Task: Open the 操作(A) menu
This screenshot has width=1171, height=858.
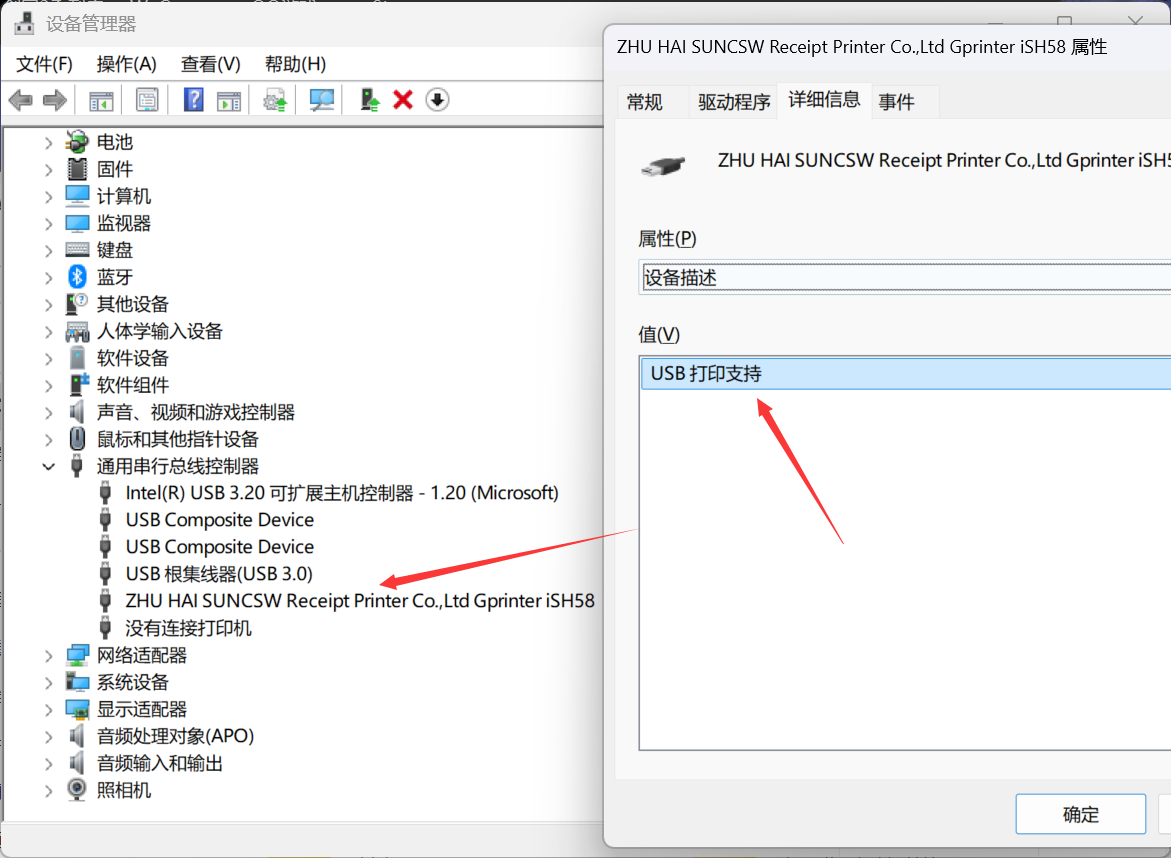Action: pyautogui.click(x=126, y=64)
